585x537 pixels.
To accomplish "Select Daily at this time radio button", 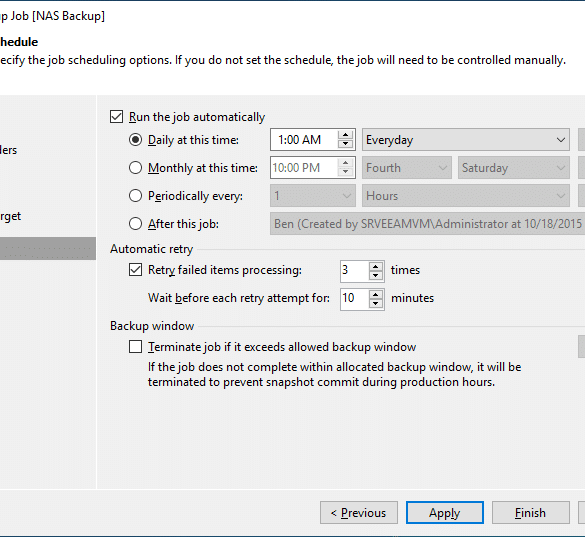I will tap(135, 140).
